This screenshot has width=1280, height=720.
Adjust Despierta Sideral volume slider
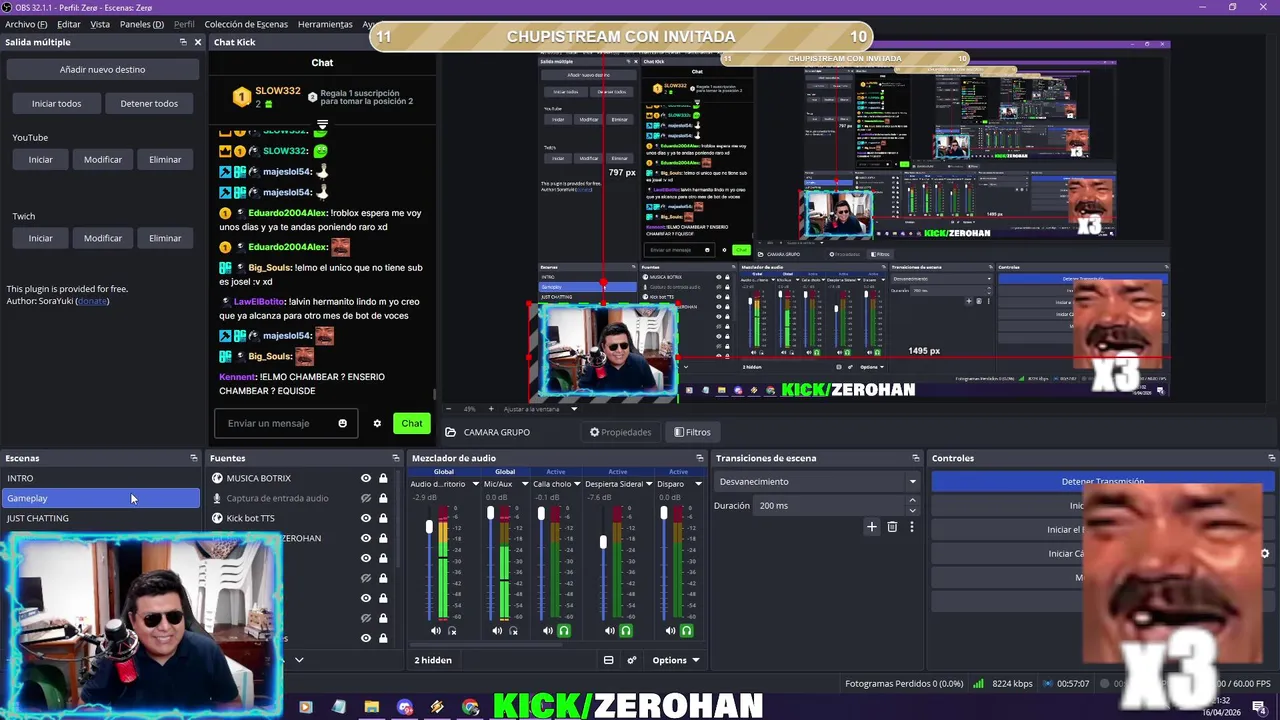tap(603, 541)
